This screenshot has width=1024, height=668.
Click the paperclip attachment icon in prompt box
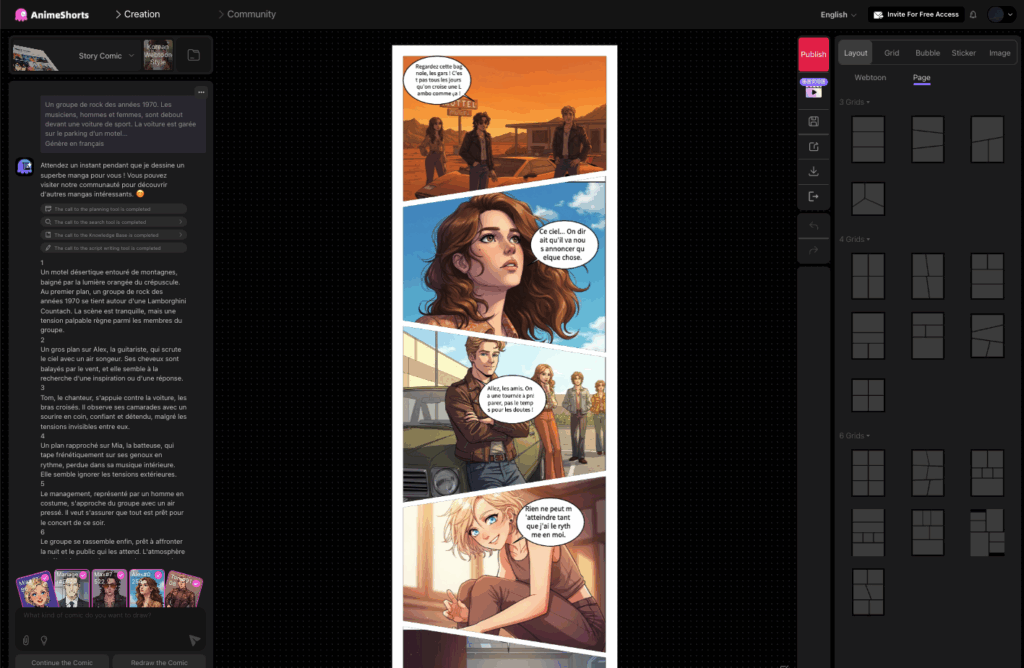pyautogui.click(x=26, y=640)
